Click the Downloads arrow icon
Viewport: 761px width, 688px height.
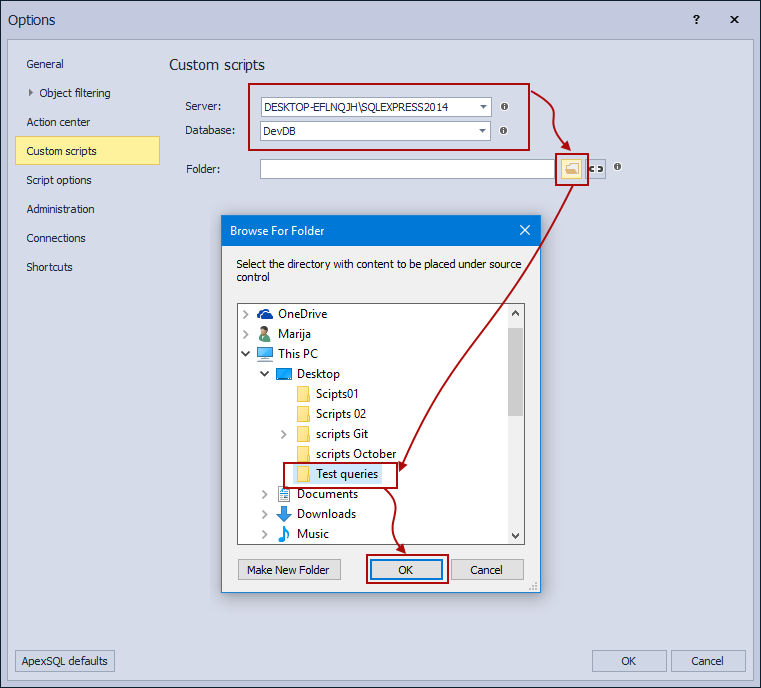(x=284, y=514)
